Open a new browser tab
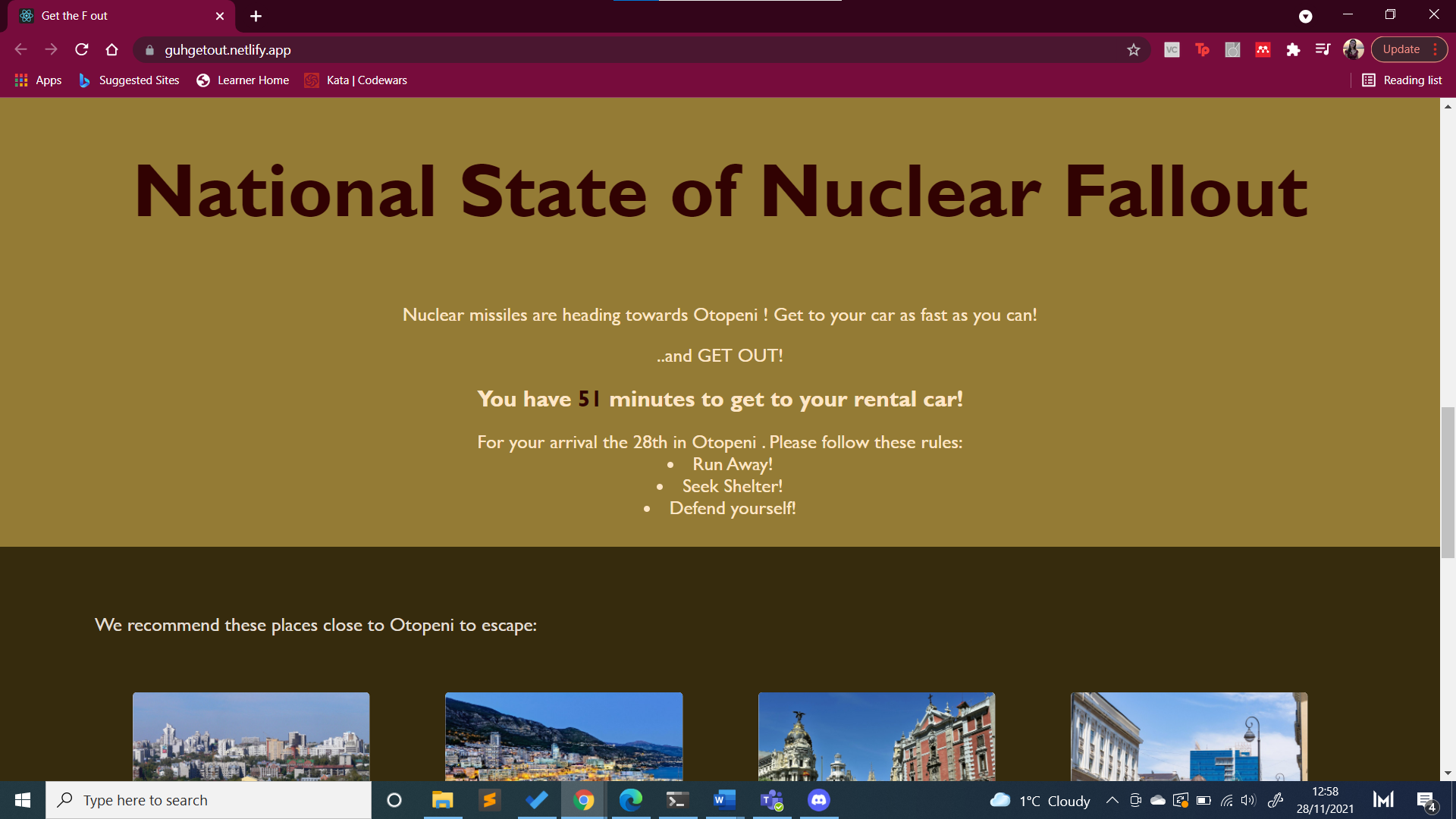Viewport: 1456px width, 819px height. [256, 16]
